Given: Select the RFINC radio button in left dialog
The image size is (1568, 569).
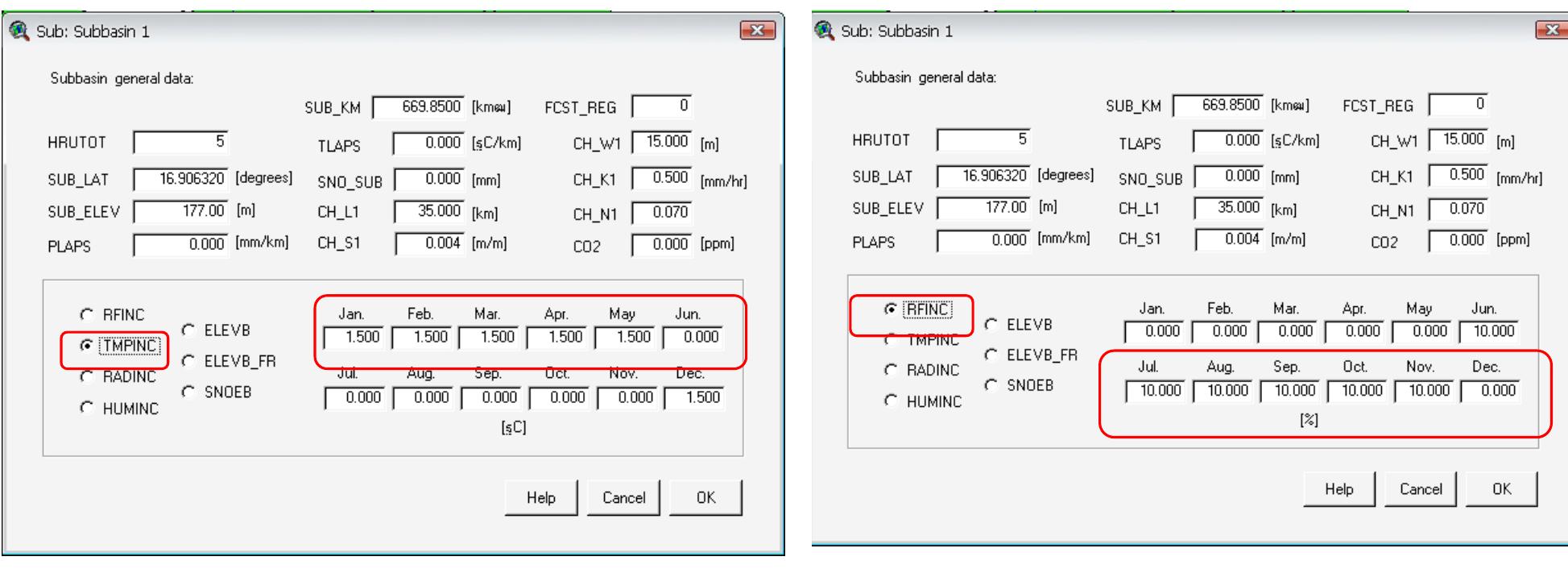Looking at the screenshot, I should click(87, 314).
